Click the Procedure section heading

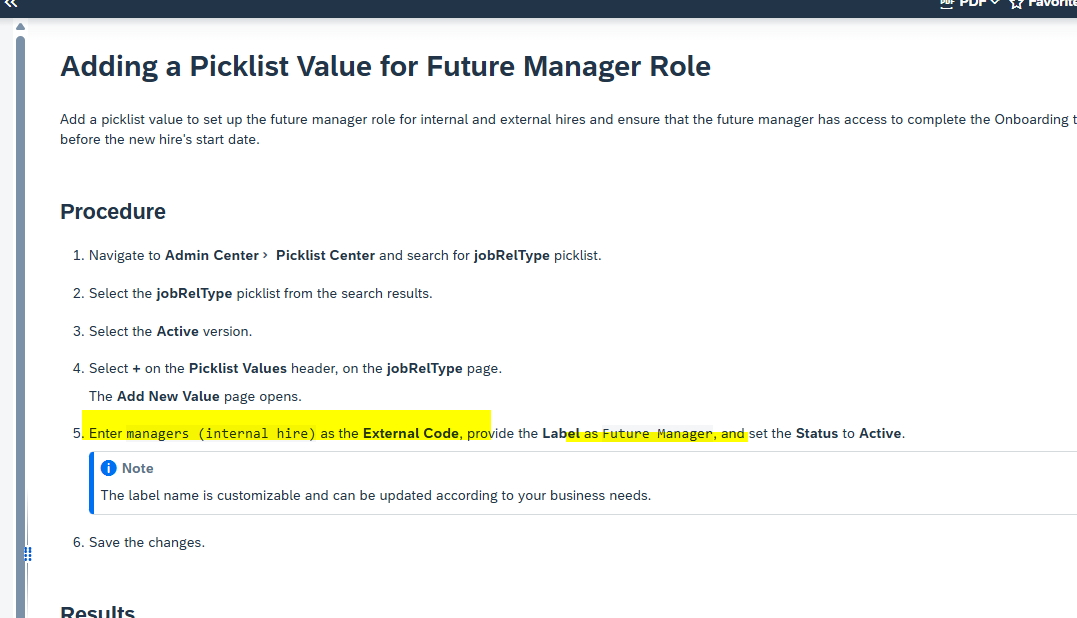[x=113, y=212]
